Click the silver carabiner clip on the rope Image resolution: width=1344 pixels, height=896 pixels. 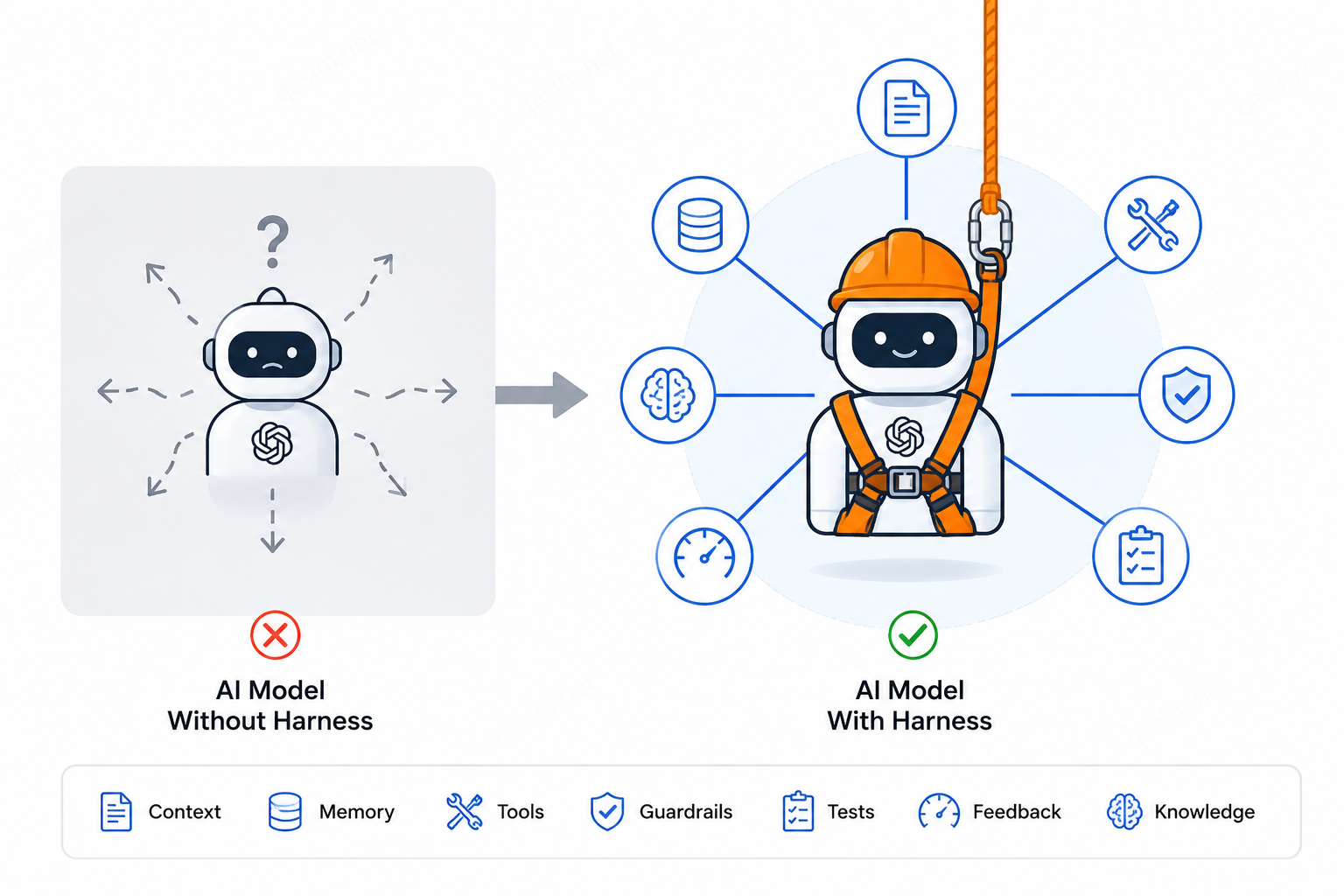(x=990, y=232)
